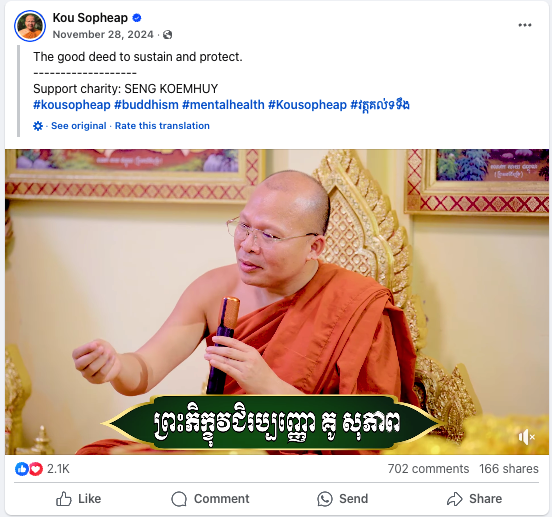This screenshot has width=552, height=517.
Task: View the 166 shares list
Action: [x=509, y=469]
